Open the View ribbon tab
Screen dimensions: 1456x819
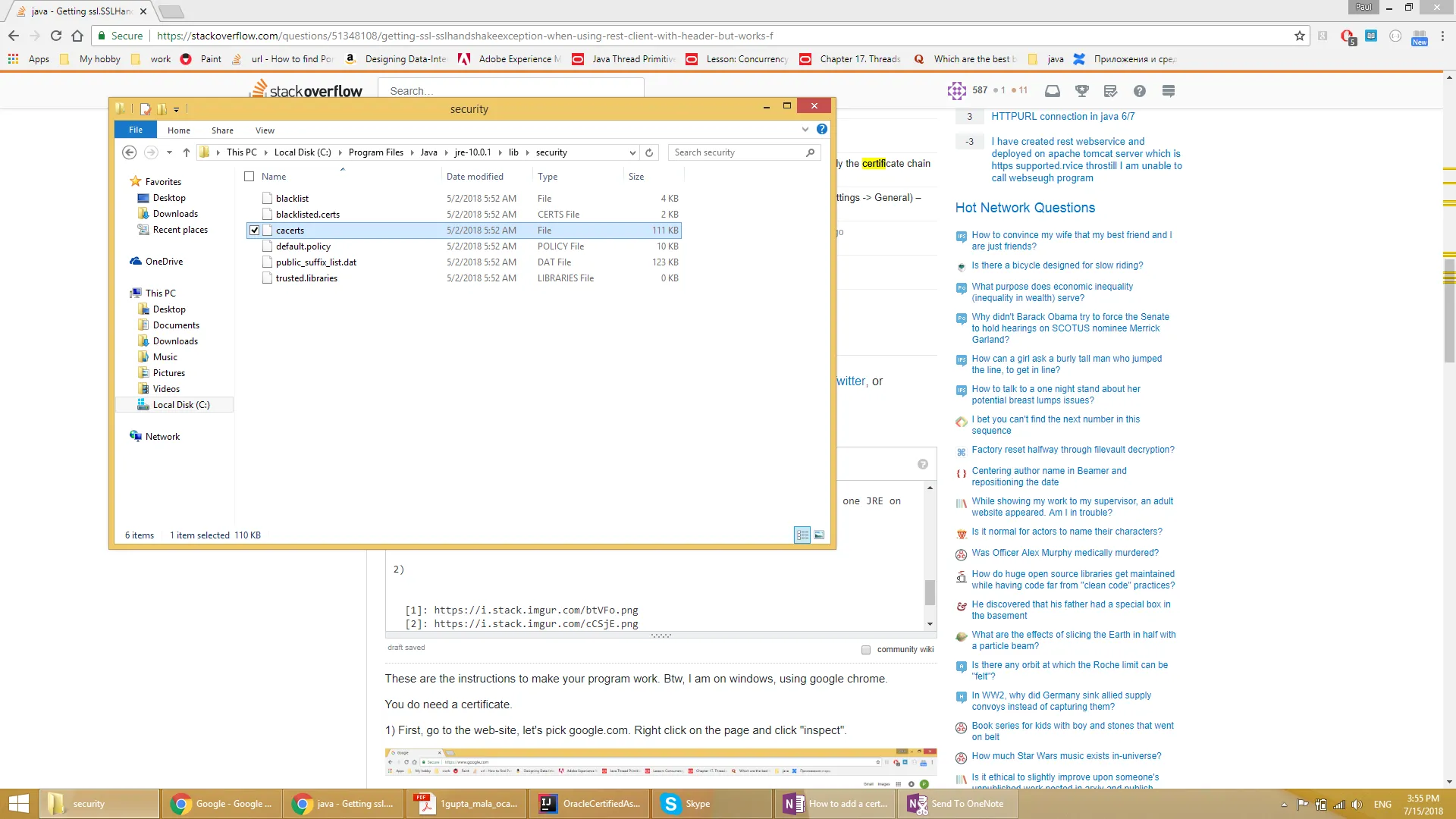tap(265, 130)
